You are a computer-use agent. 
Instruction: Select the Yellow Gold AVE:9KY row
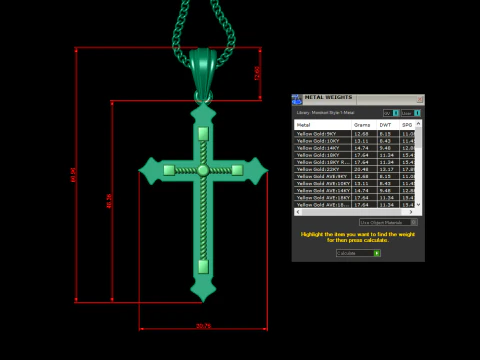[x=355, y=176]
